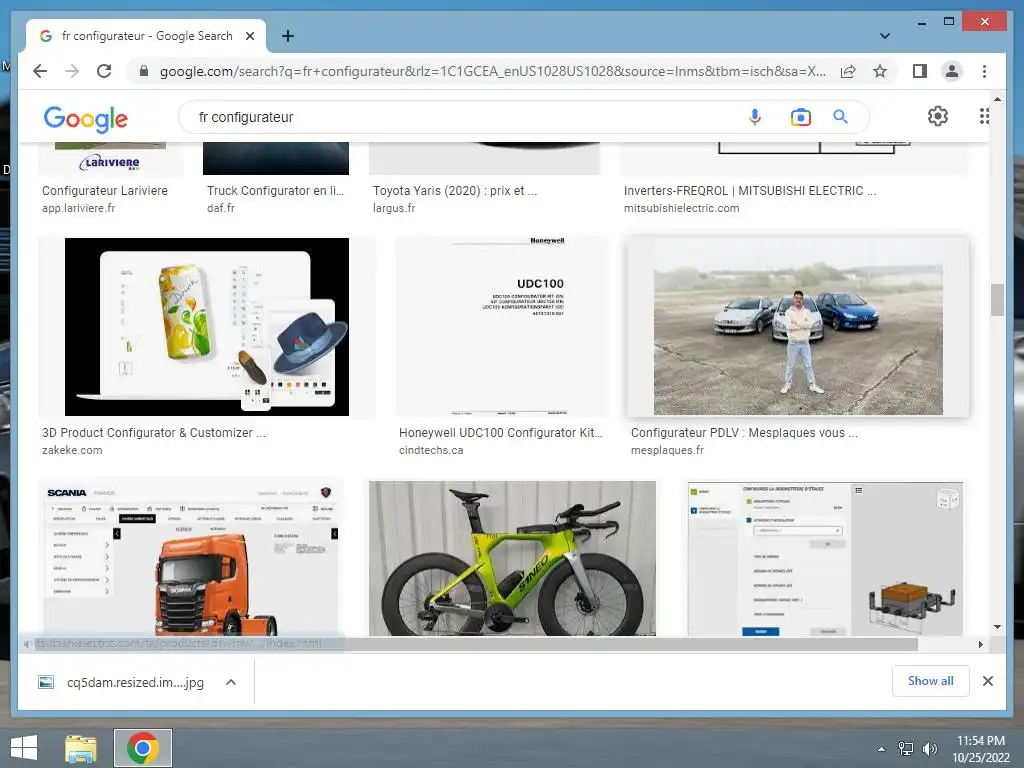The height and width of the screenshot is (768, 1024).
Task: Expand download item options chevron
Action: click(231, 682)
